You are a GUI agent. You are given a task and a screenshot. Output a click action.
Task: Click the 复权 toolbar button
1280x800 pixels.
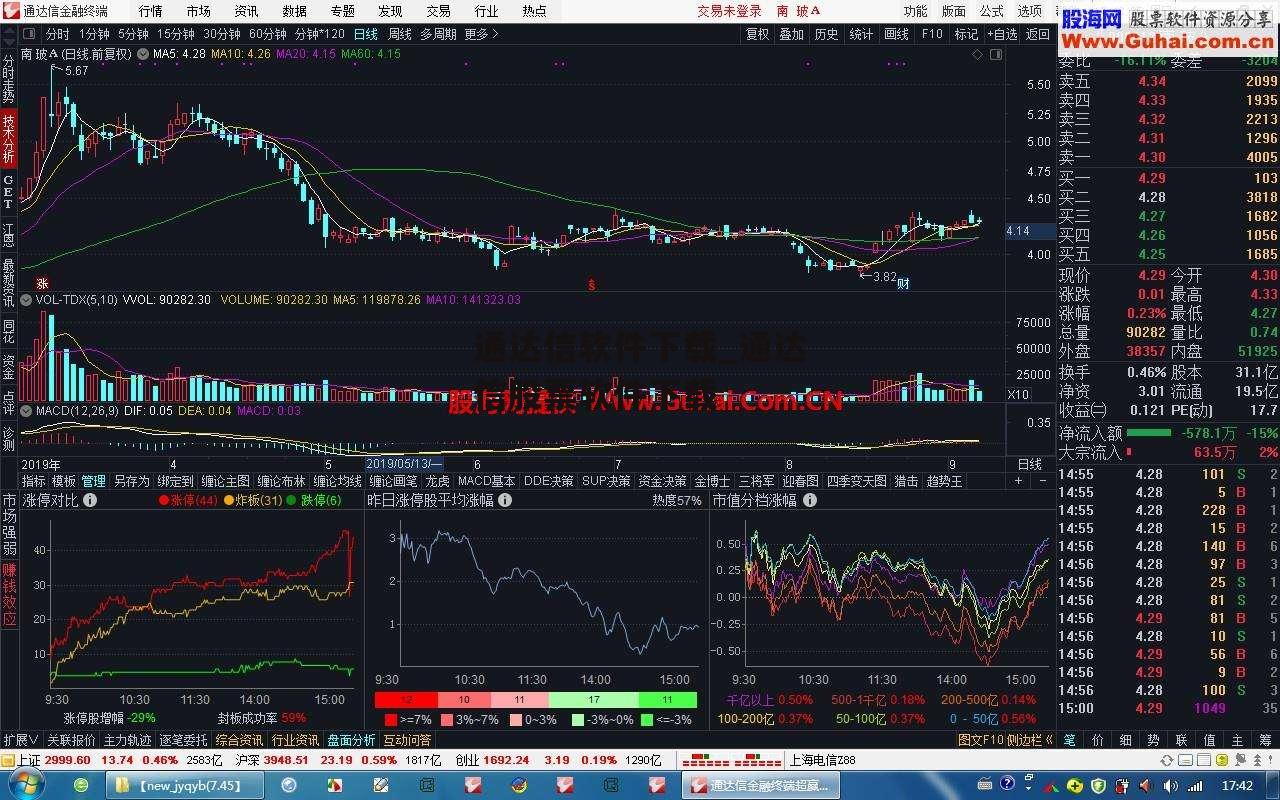pyautogui.click(x=757, y=33)
